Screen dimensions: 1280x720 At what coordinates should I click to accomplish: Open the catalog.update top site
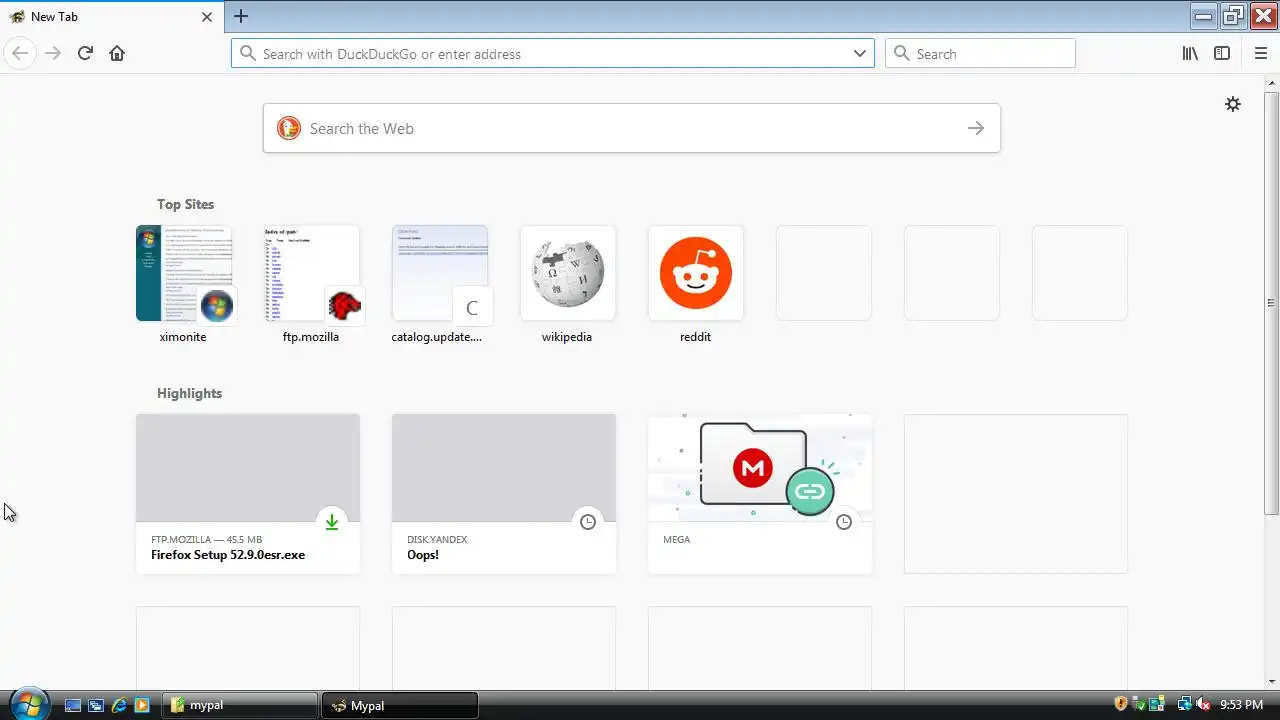coord(439,285)
